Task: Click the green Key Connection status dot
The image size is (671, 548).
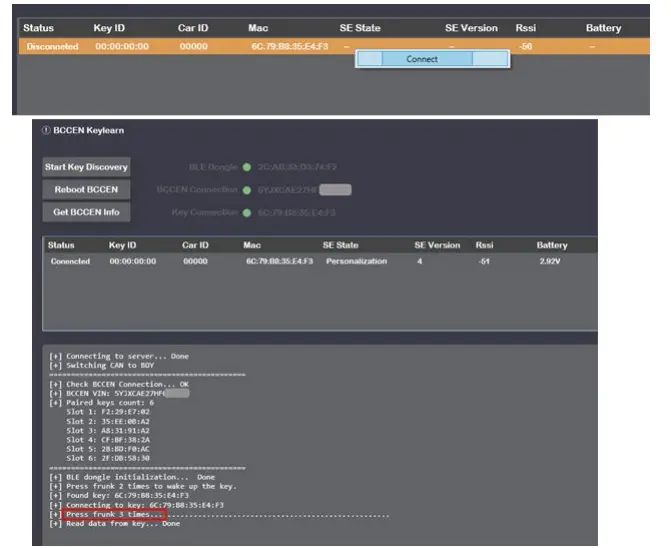Action: tap(247, 213)
